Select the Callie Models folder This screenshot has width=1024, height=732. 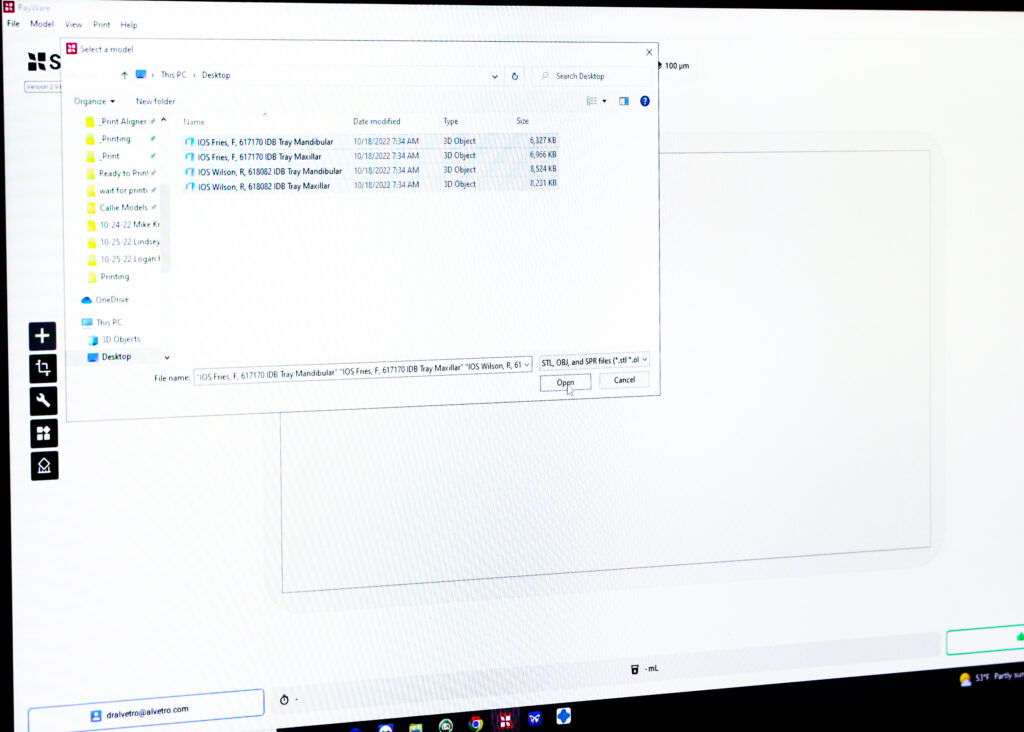(123, 208)
